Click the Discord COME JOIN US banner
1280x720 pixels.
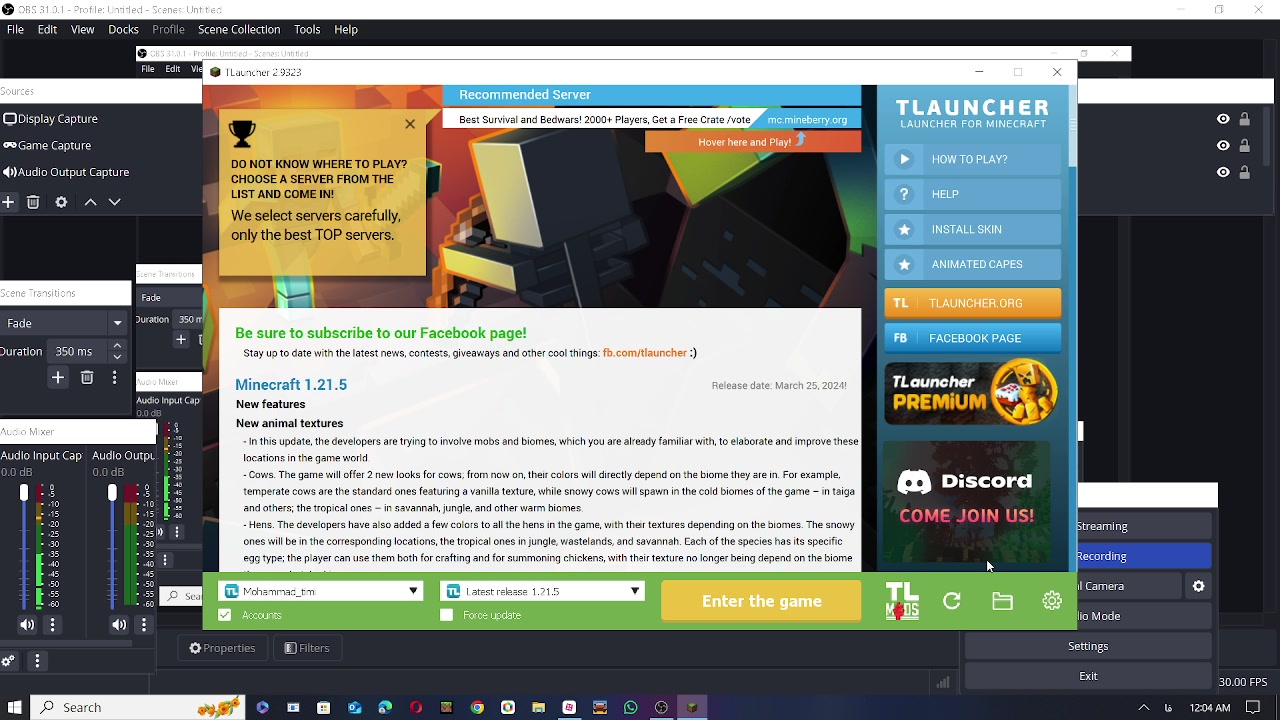click(967, 503)
